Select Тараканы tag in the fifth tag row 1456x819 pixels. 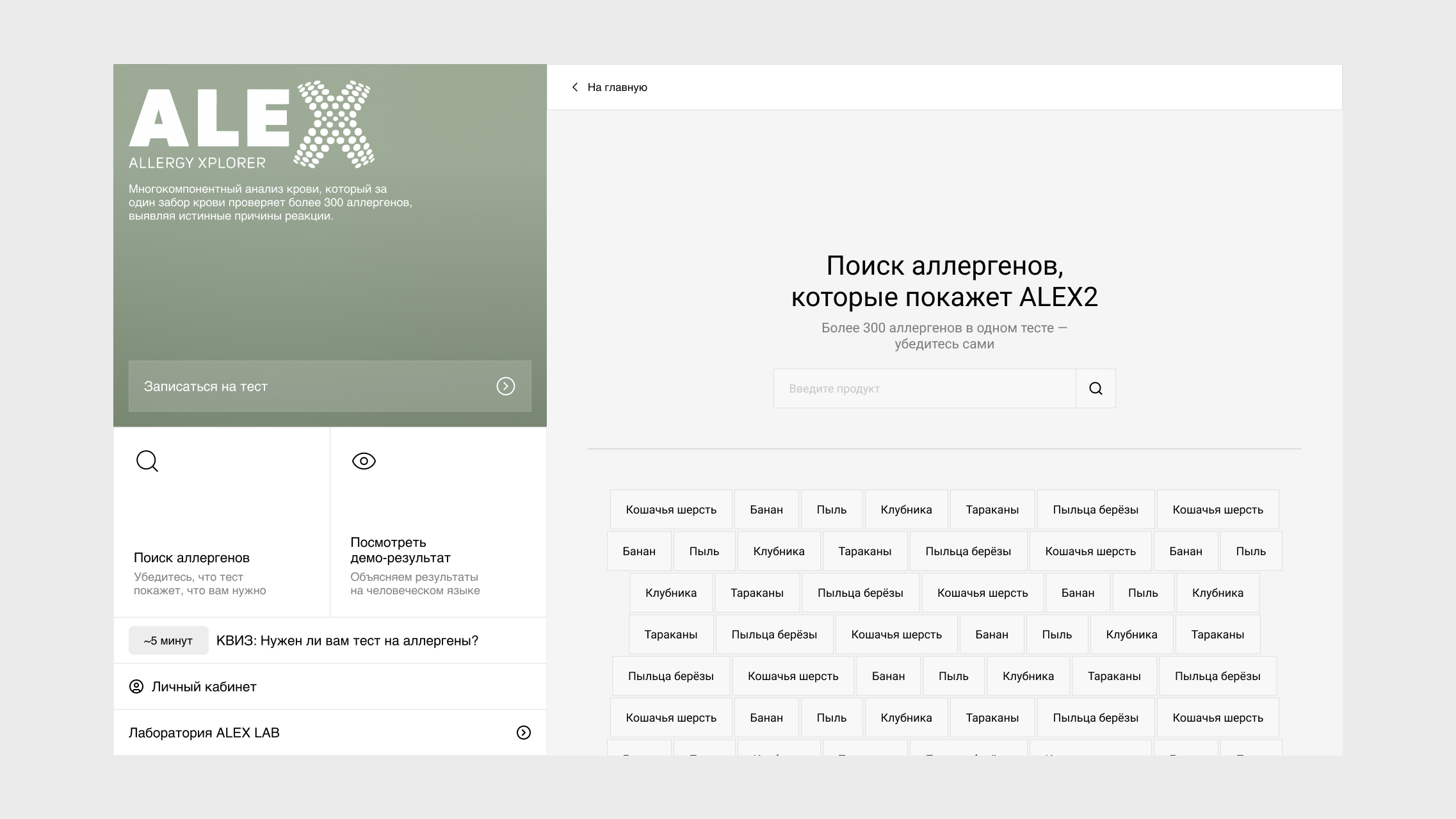[x=1114, y=676]
